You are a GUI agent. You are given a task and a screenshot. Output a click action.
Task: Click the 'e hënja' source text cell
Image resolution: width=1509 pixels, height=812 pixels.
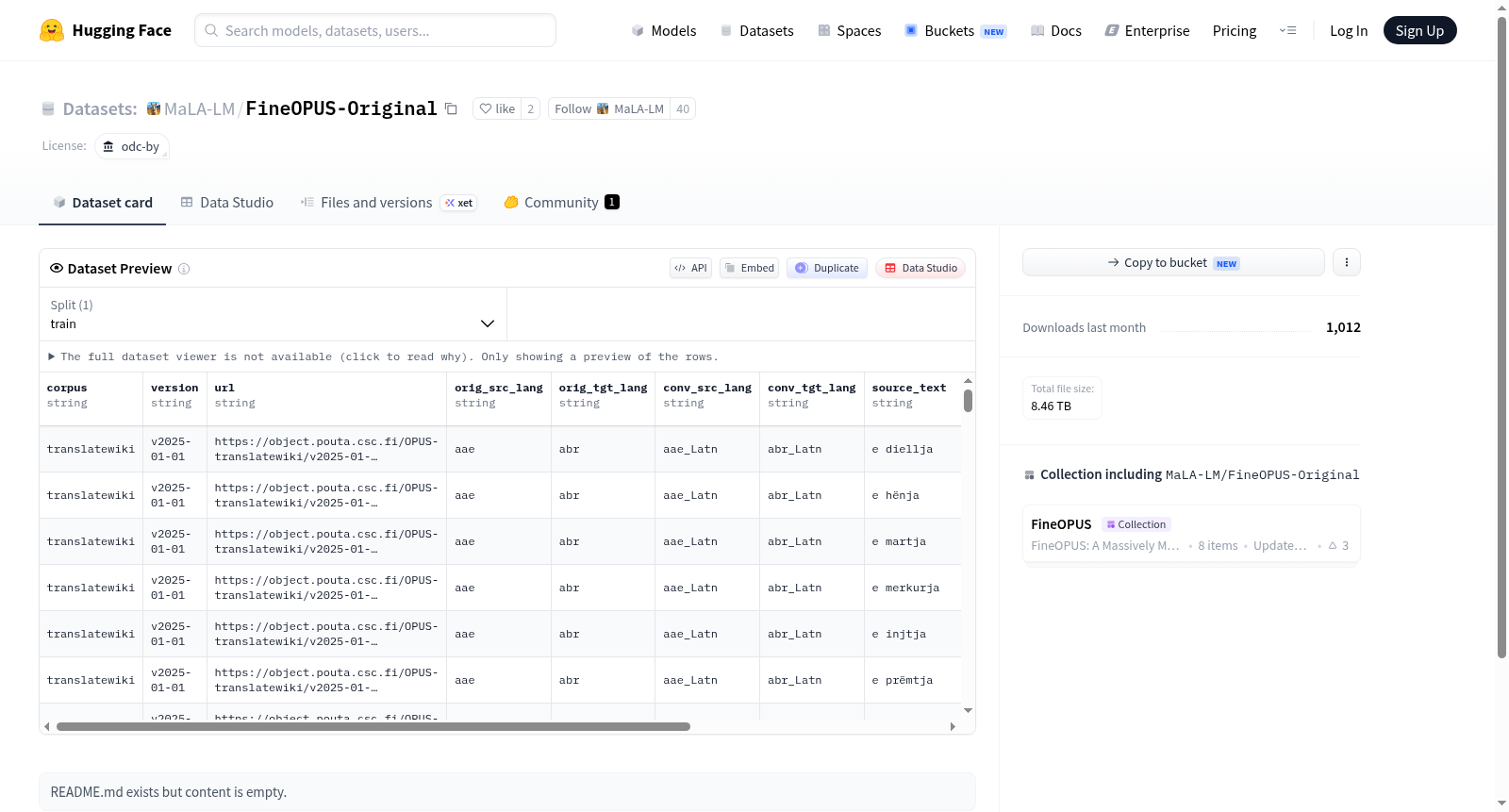913,496
